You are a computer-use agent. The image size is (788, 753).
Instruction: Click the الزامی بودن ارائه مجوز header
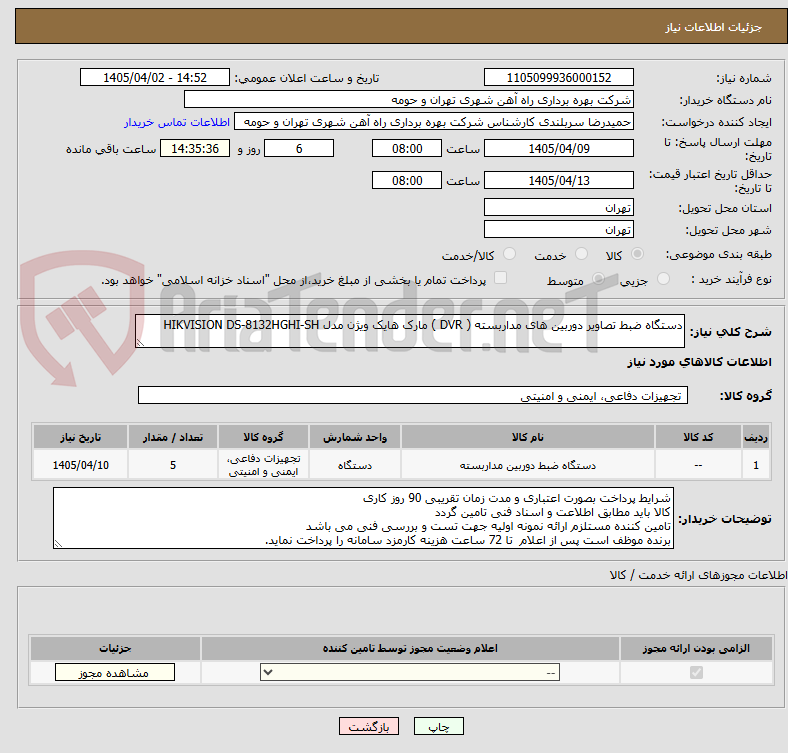tap(696, 648)
